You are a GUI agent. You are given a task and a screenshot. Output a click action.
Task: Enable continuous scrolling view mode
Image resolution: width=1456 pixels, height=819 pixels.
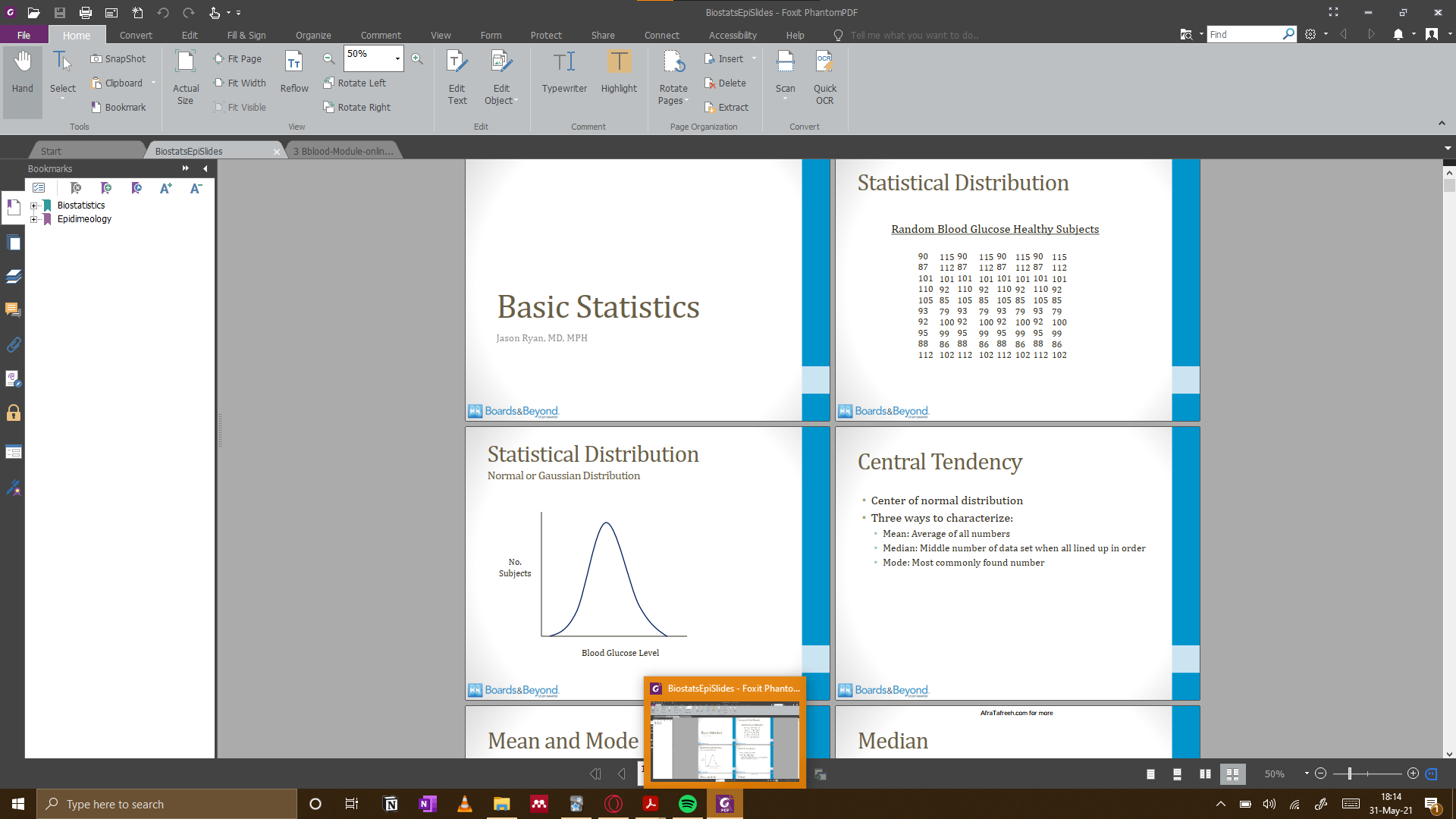pos(1178,774)
